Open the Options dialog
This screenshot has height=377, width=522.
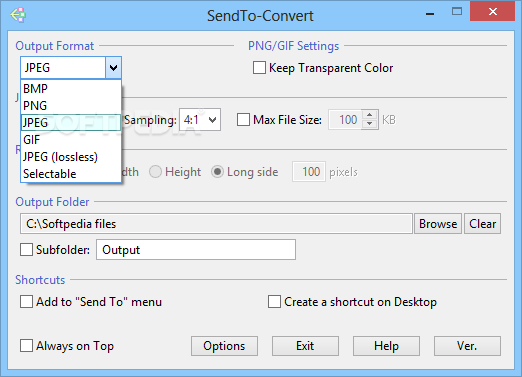click(224, 346)
